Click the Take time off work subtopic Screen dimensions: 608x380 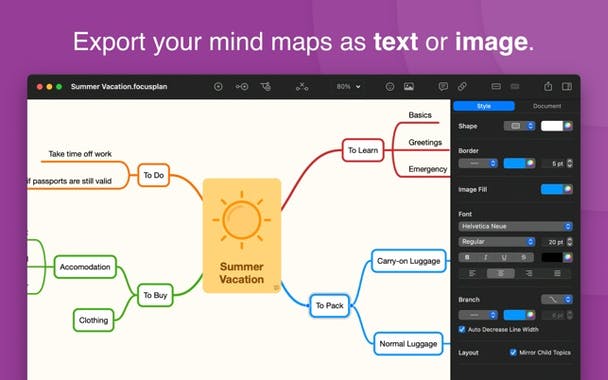click(80, 154)
